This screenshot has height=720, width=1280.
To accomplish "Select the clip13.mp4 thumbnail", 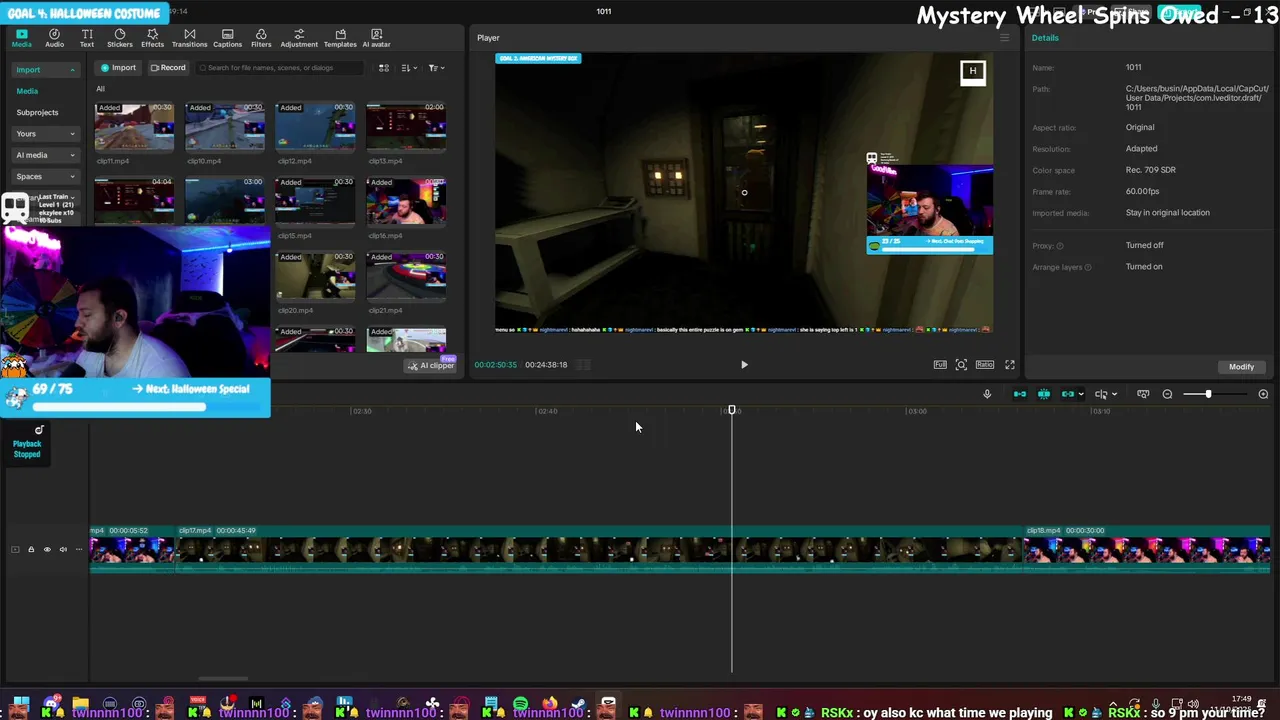I will 406,127.
